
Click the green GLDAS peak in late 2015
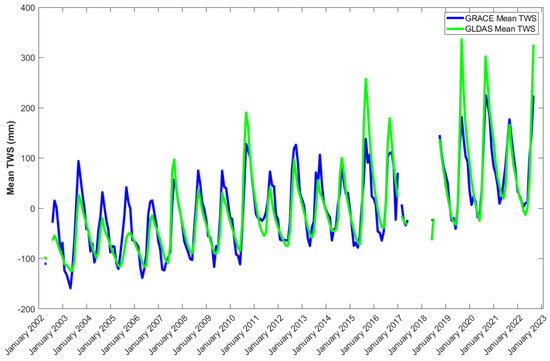click(366, 79)
